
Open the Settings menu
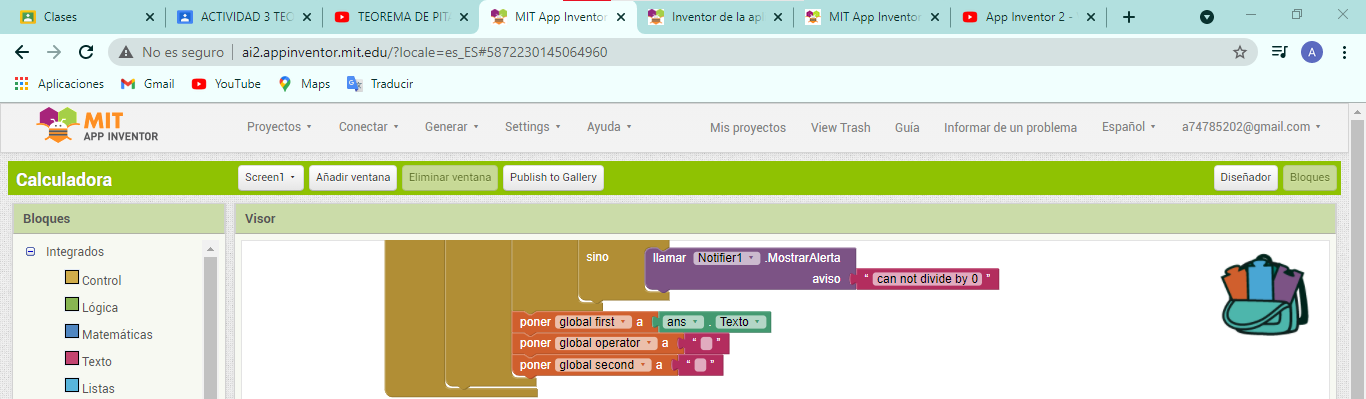[x=532, y=127]
